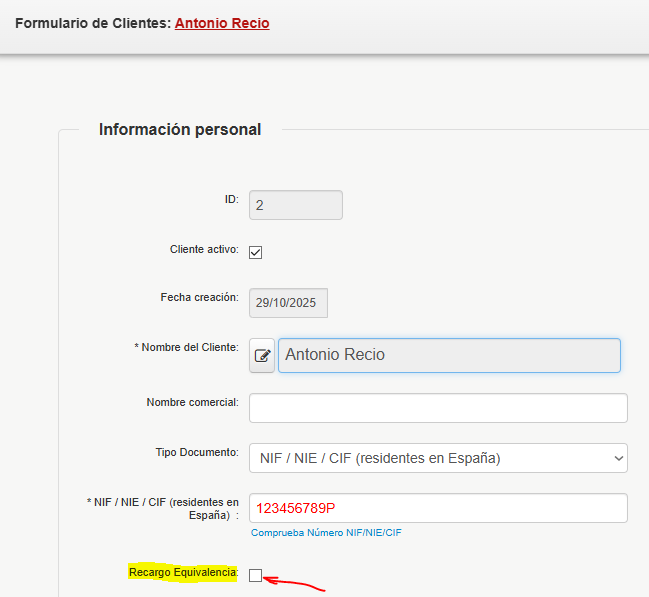
Task: Click the Tipo Documento label
Action: click(x=197, y=452)
